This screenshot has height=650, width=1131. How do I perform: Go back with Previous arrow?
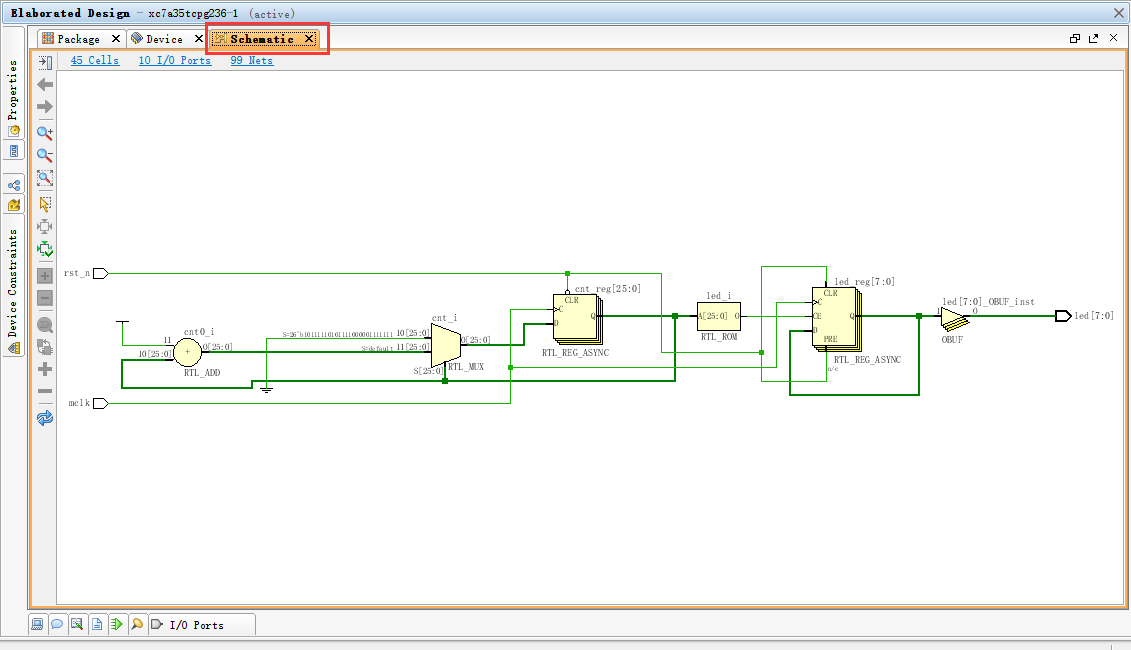(45, 84)
